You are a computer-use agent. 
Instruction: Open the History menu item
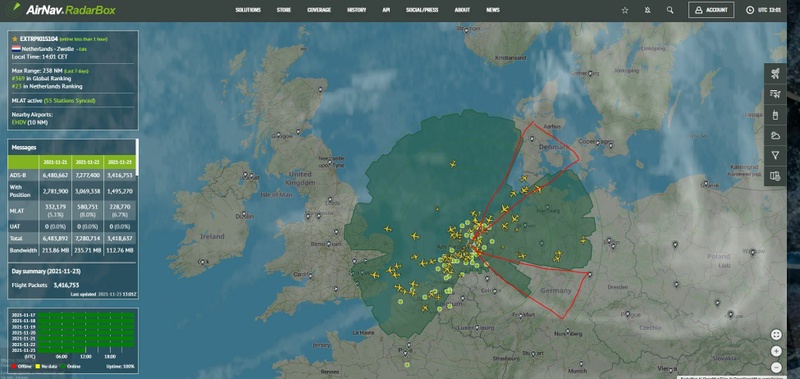(357, 10)
